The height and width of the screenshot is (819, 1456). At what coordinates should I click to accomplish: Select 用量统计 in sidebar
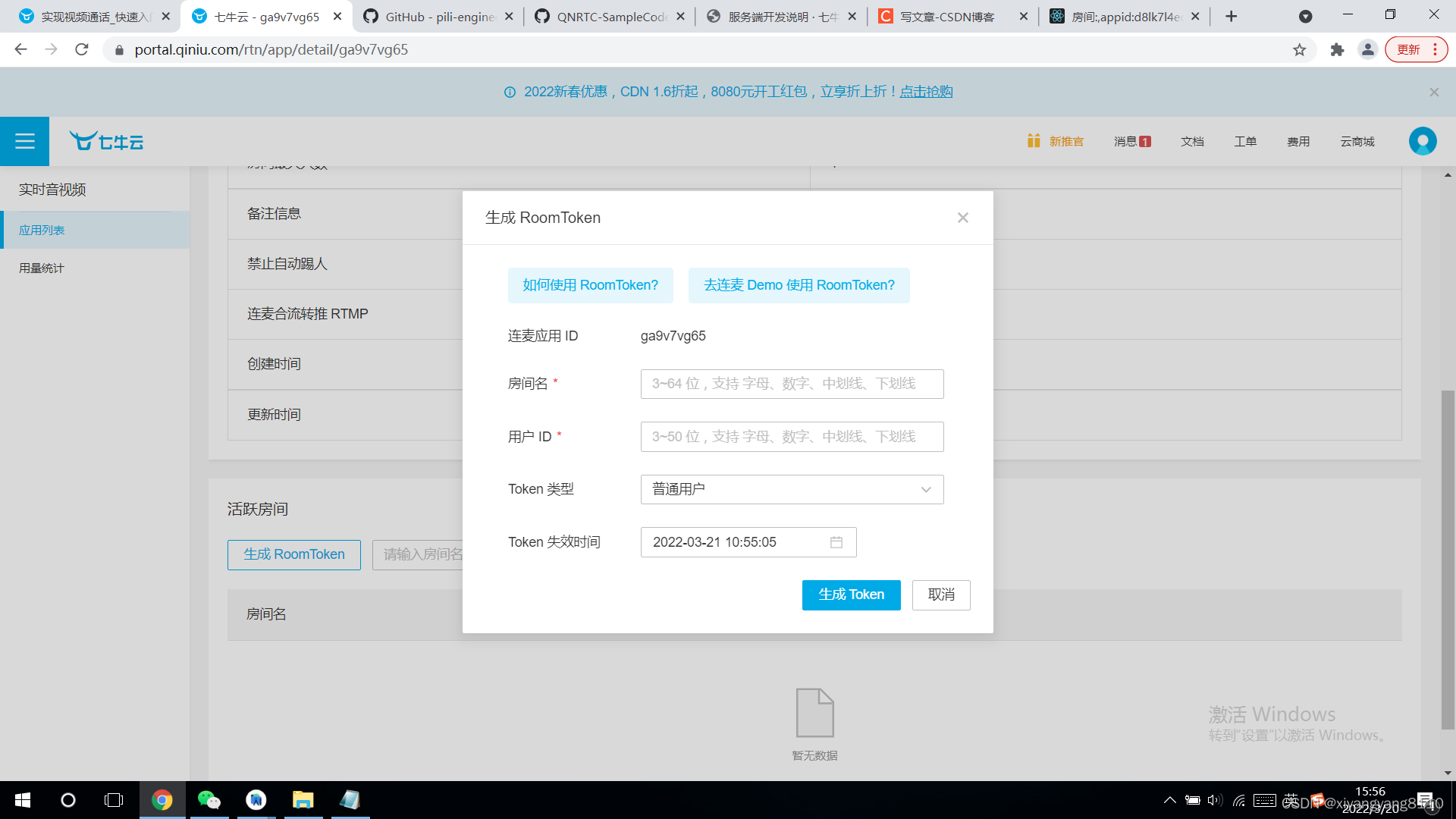[x=95, y=268]
